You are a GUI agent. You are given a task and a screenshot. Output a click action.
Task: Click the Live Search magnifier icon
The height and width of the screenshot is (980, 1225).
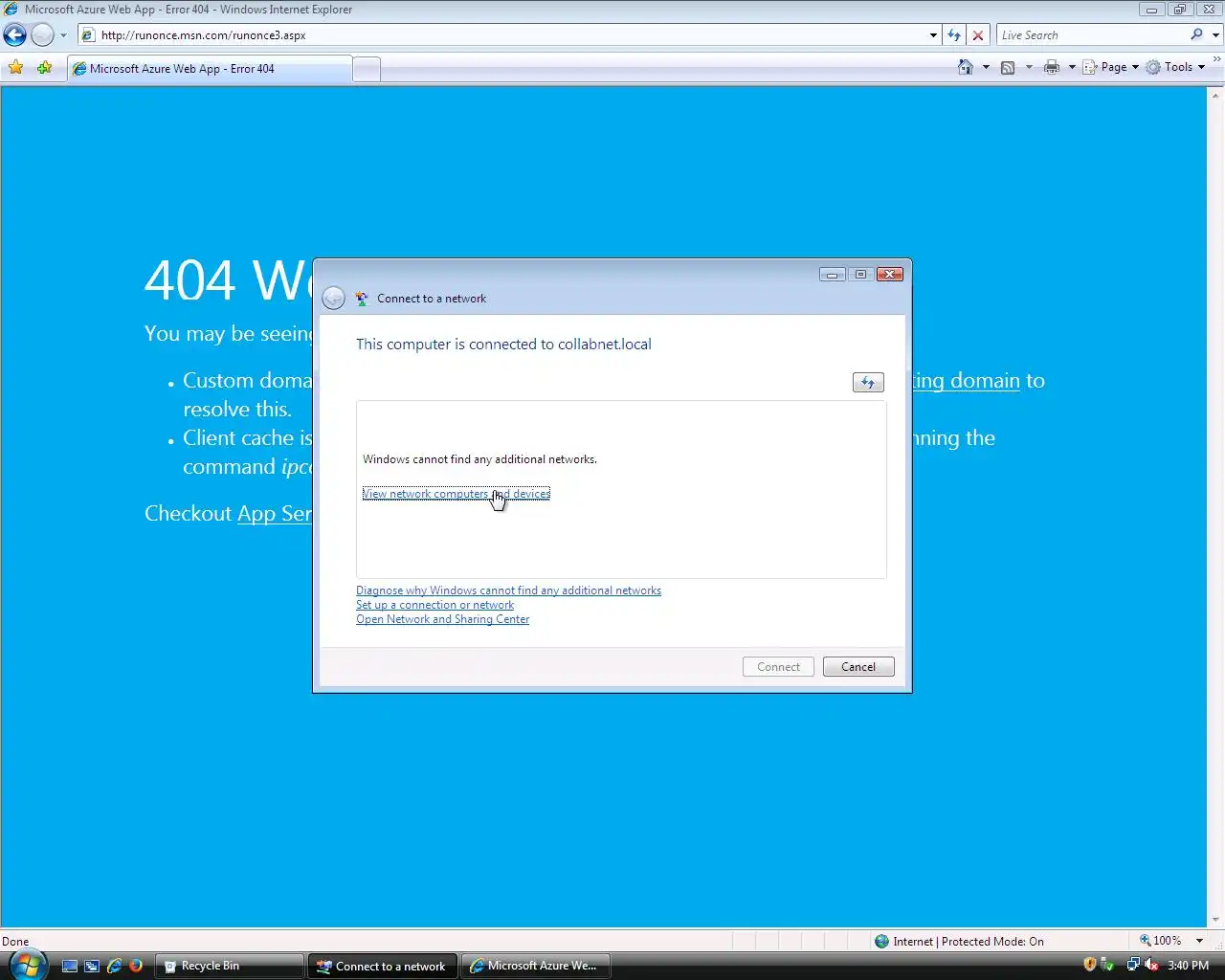[x=1196, y=35]
